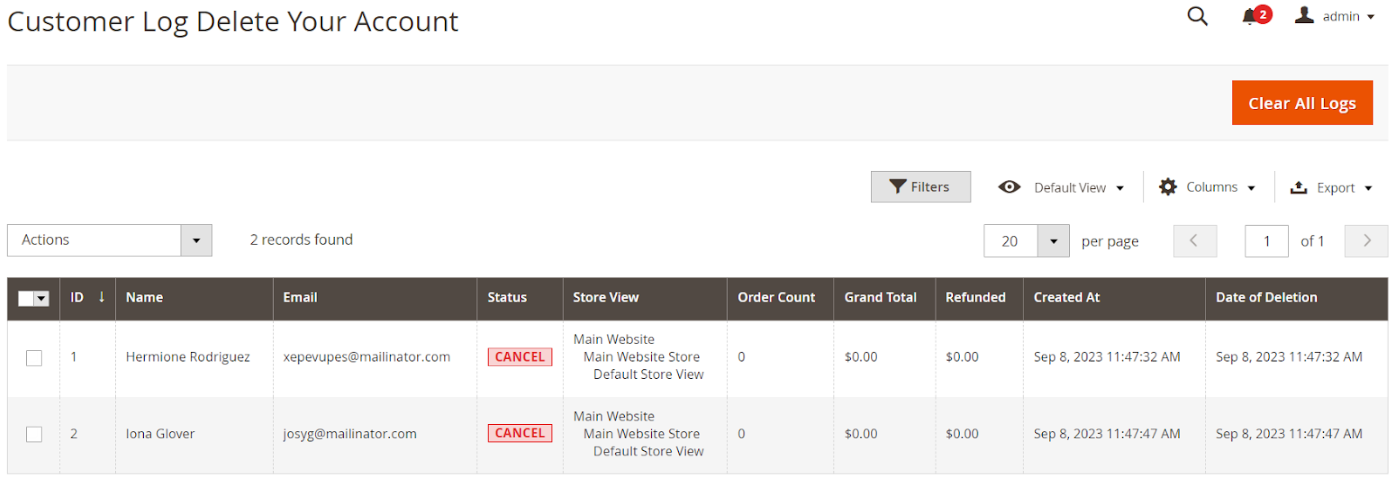Viewport: 1395px width, 497px height.
Task: Go to the next page arrow
Action: (1366, 241)
